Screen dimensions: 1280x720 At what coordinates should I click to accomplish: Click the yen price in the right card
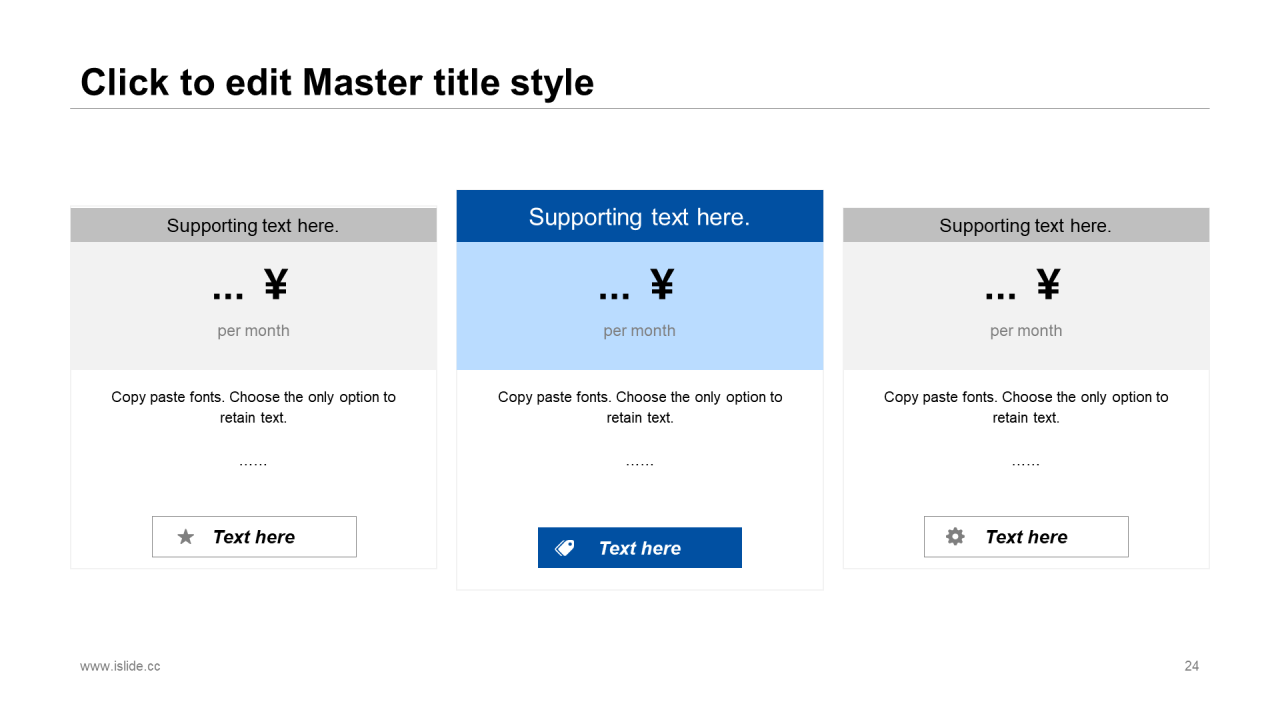[x=1024, y=286]
